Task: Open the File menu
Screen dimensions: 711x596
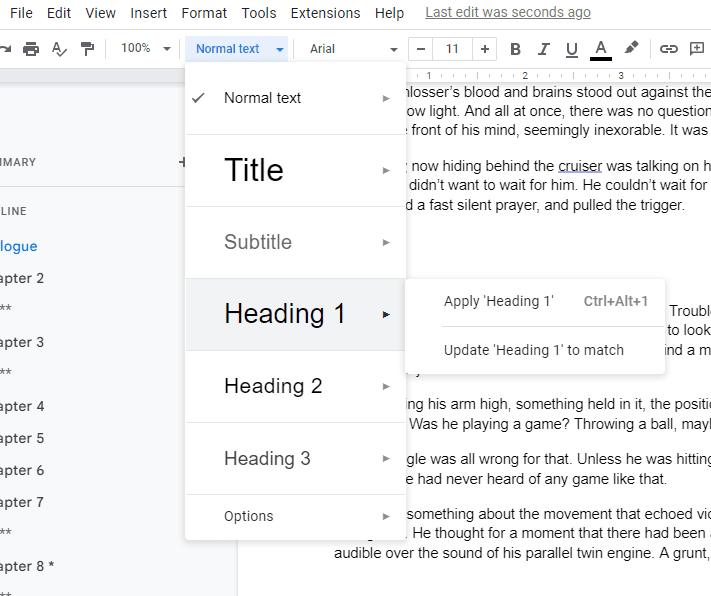Action: 21,13
